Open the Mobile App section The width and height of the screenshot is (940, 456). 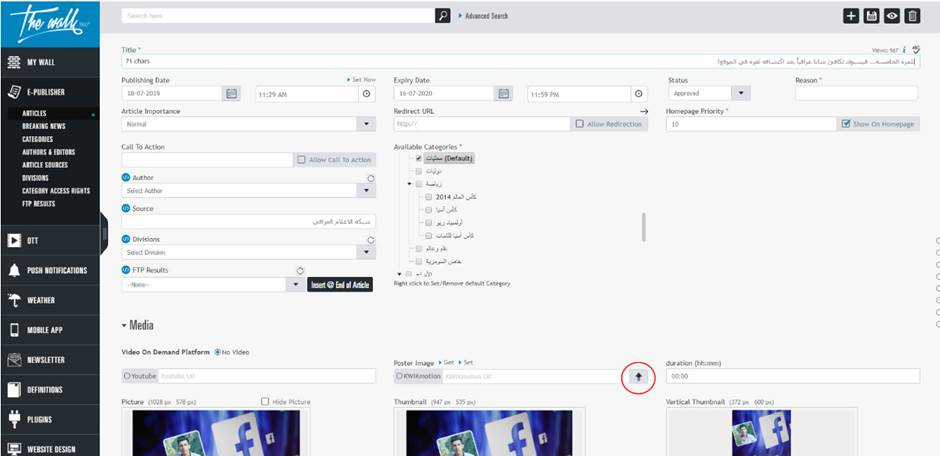(50, 330)
